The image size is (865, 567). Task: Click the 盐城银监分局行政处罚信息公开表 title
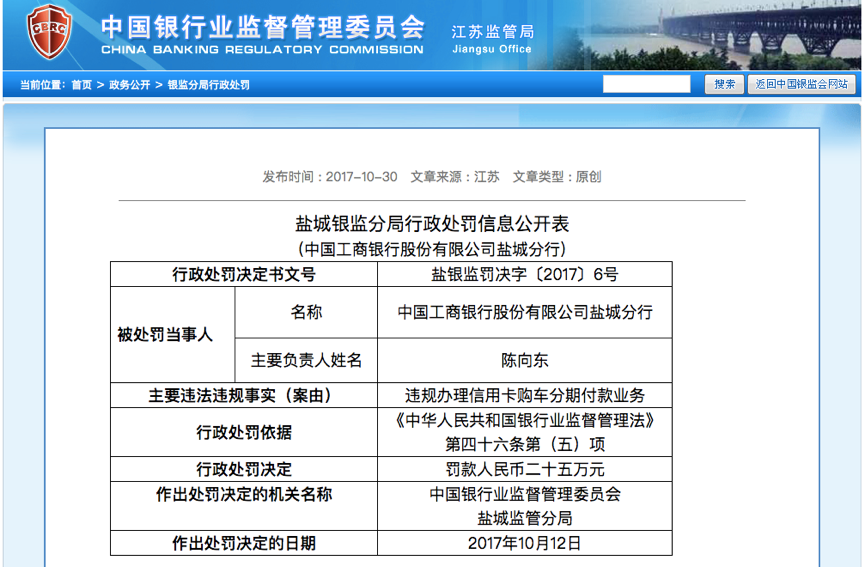coord(432,224)
